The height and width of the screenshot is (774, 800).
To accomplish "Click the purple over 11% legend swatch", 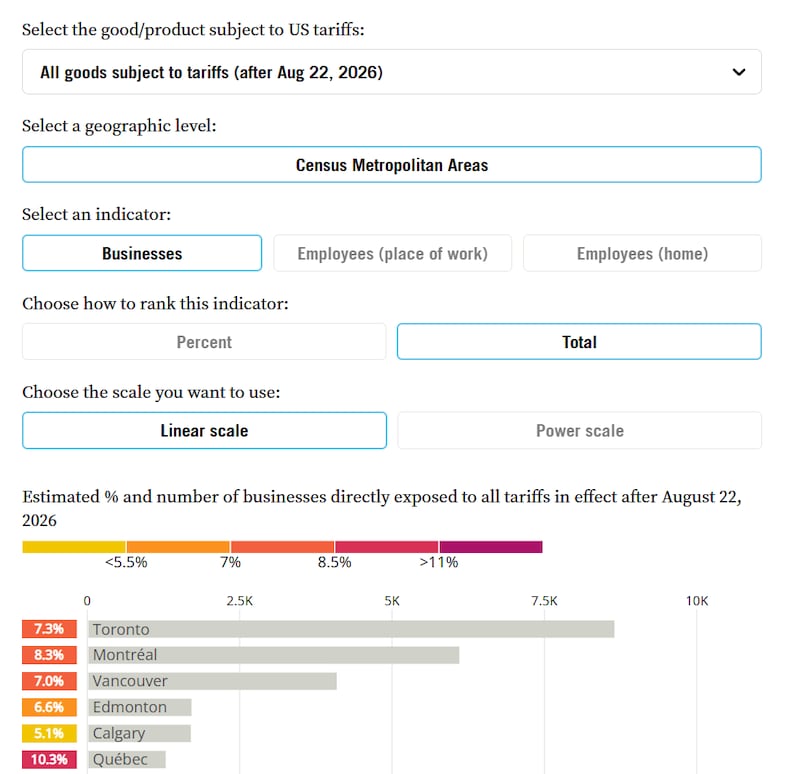I will [x=491, y=547].
